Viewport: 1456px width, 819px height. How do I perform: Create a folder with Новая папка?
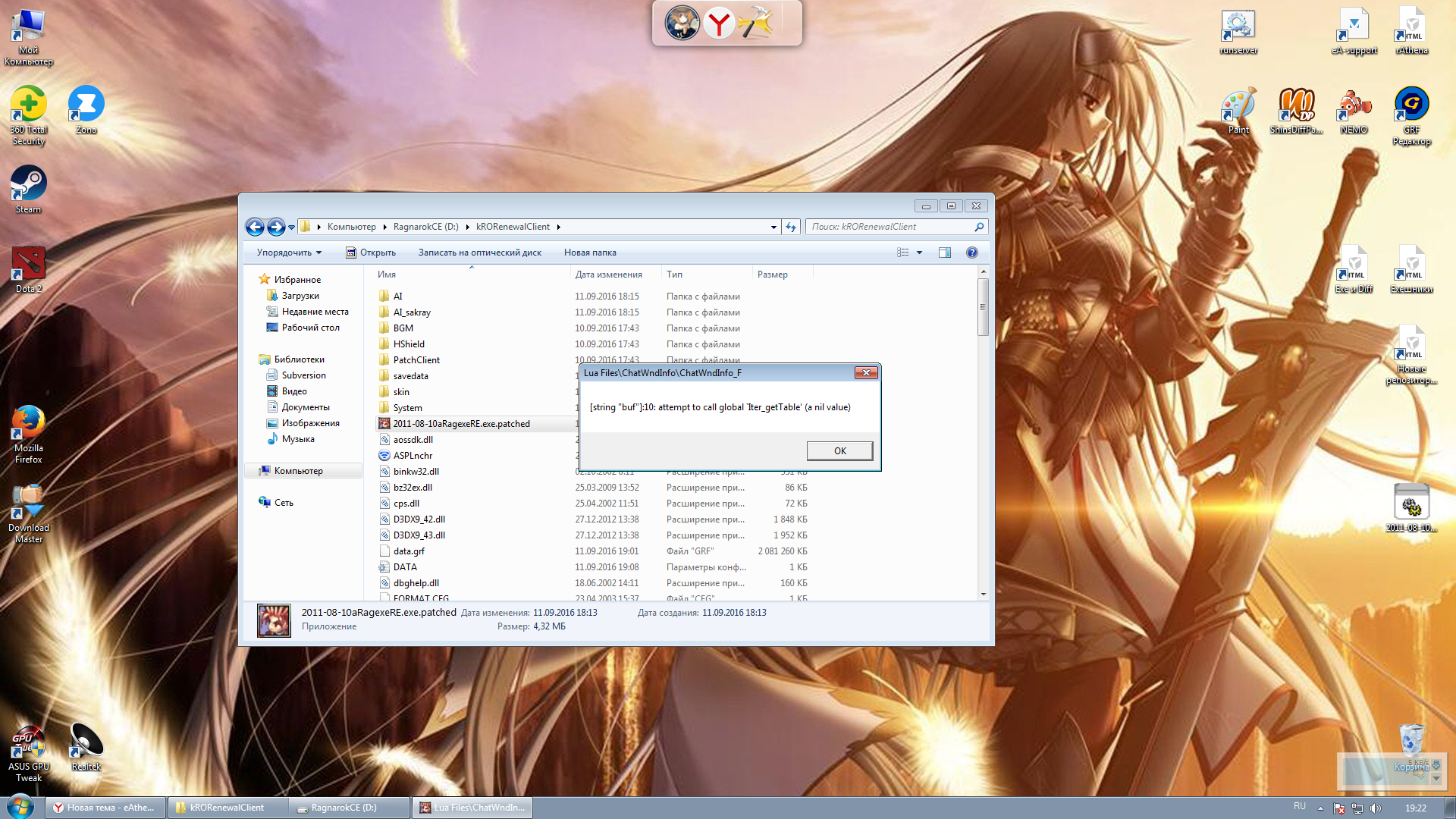click(x=590, y=253)
